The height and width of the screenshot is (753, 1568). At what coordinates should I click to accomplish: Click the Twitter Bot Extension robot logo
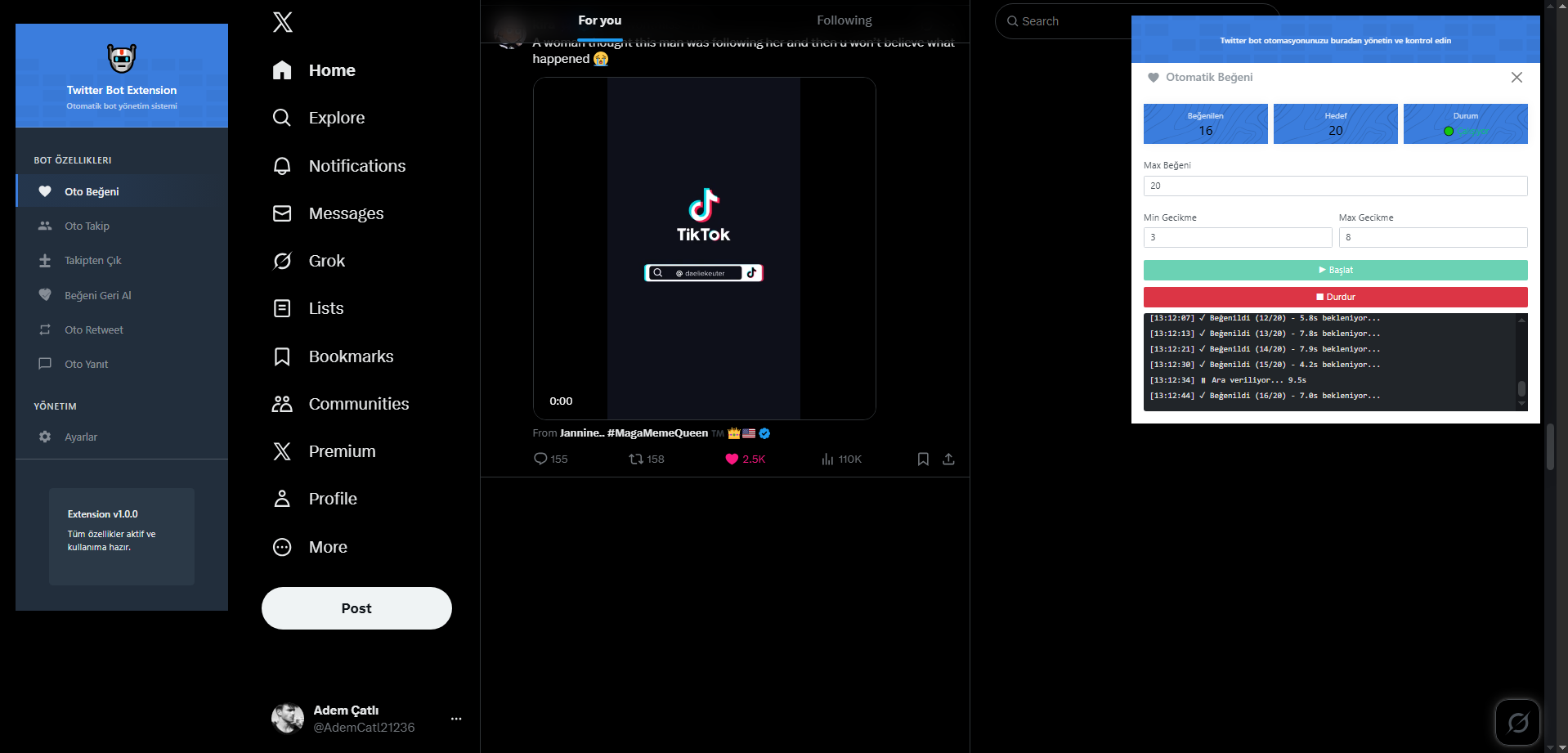122,58
